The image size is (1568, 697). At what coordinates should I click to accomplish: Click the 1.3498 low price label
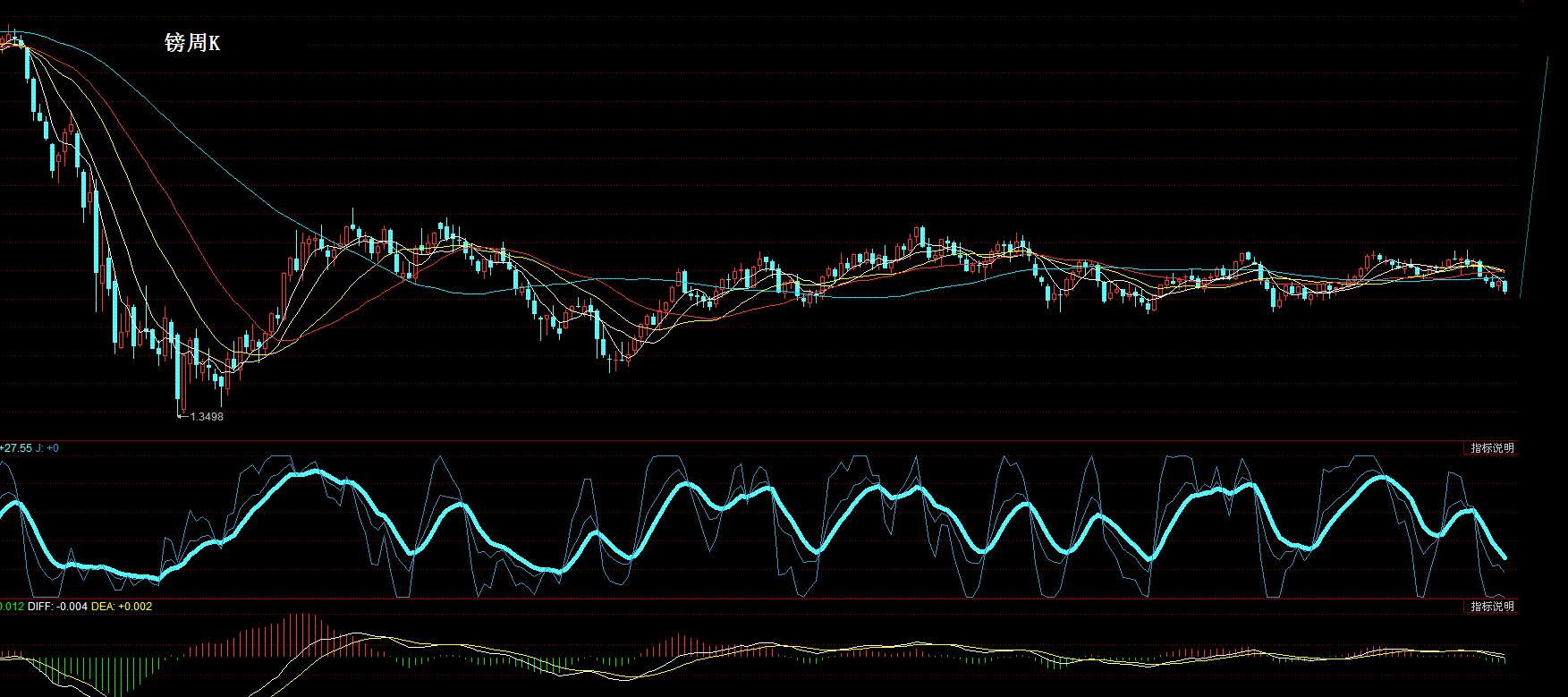point(207,416)
